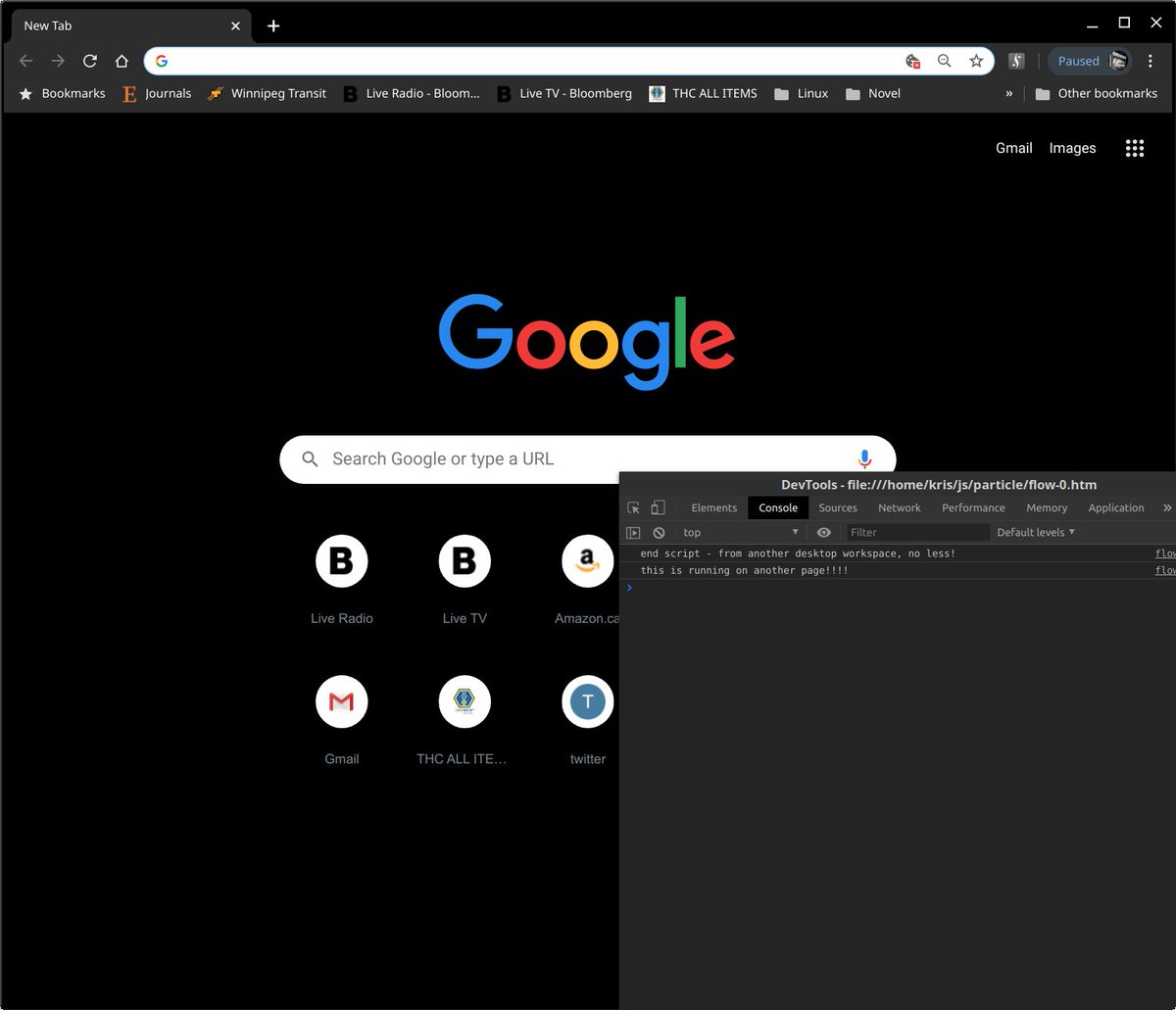Viewport: 1176px width, 1010px height.
Task: Open the THC ALL ITEMS bookmark
Action: pos(703,93)
